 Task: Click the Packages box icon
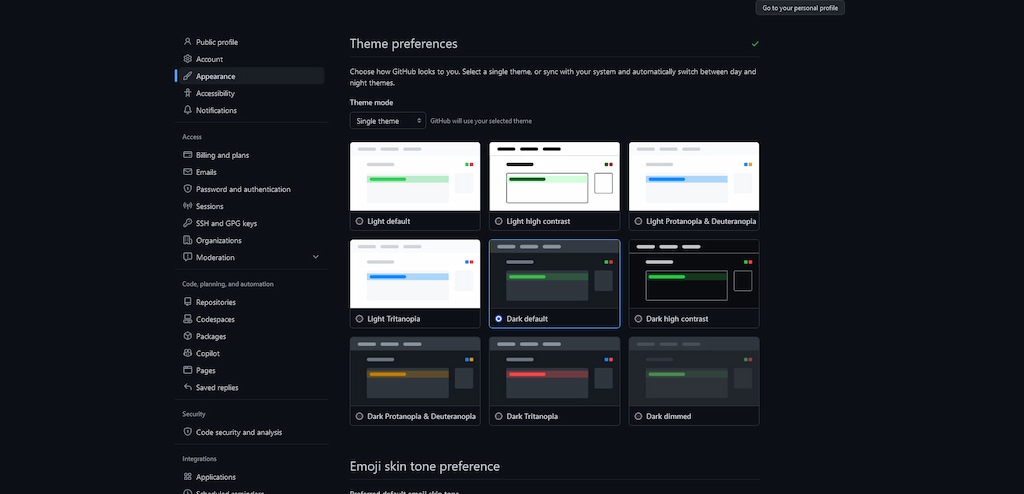click(x=187, y=336)
